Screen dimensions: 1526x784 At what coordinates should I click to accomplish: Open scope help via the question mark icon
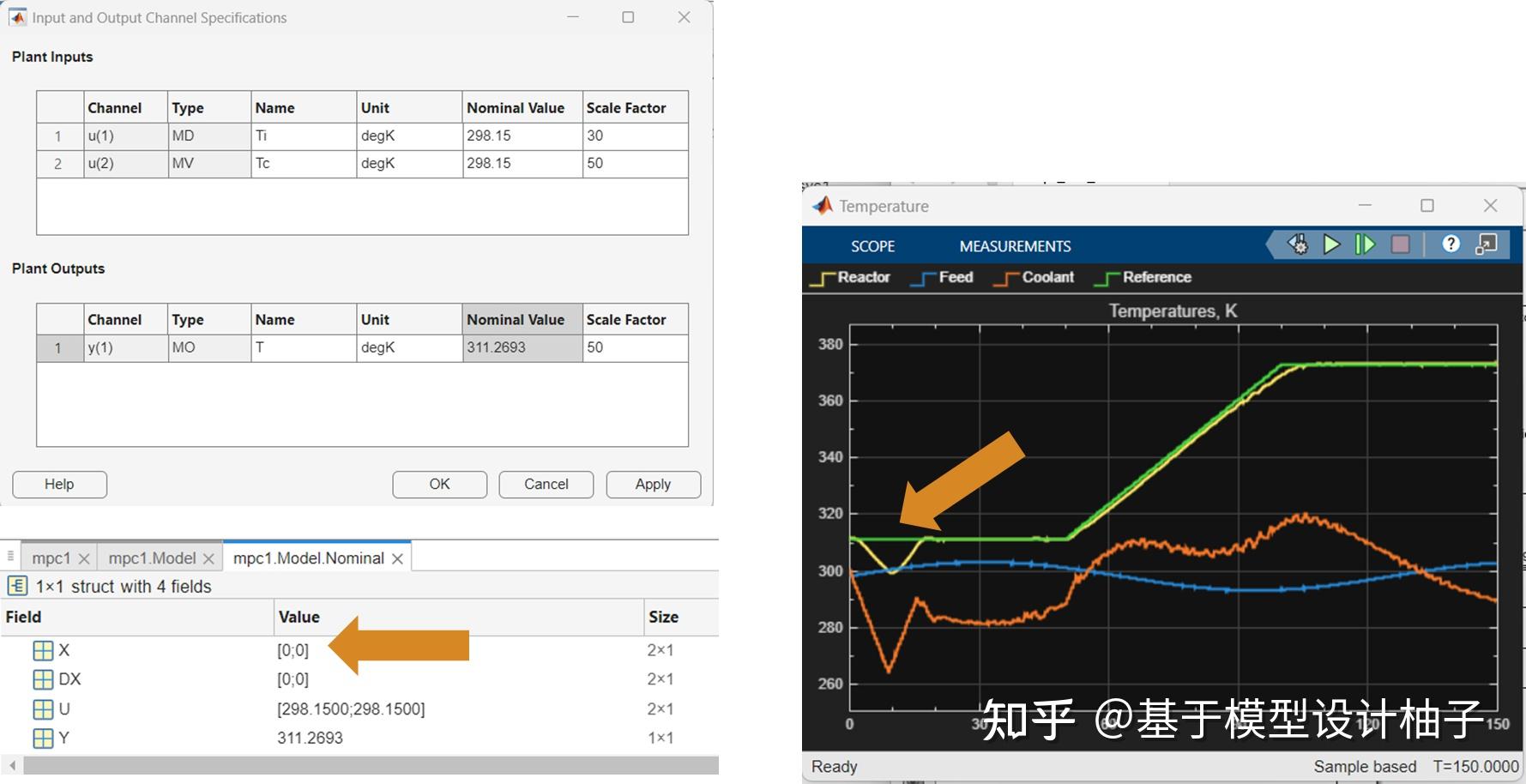pyautogui.click(x=1451, y=244)
